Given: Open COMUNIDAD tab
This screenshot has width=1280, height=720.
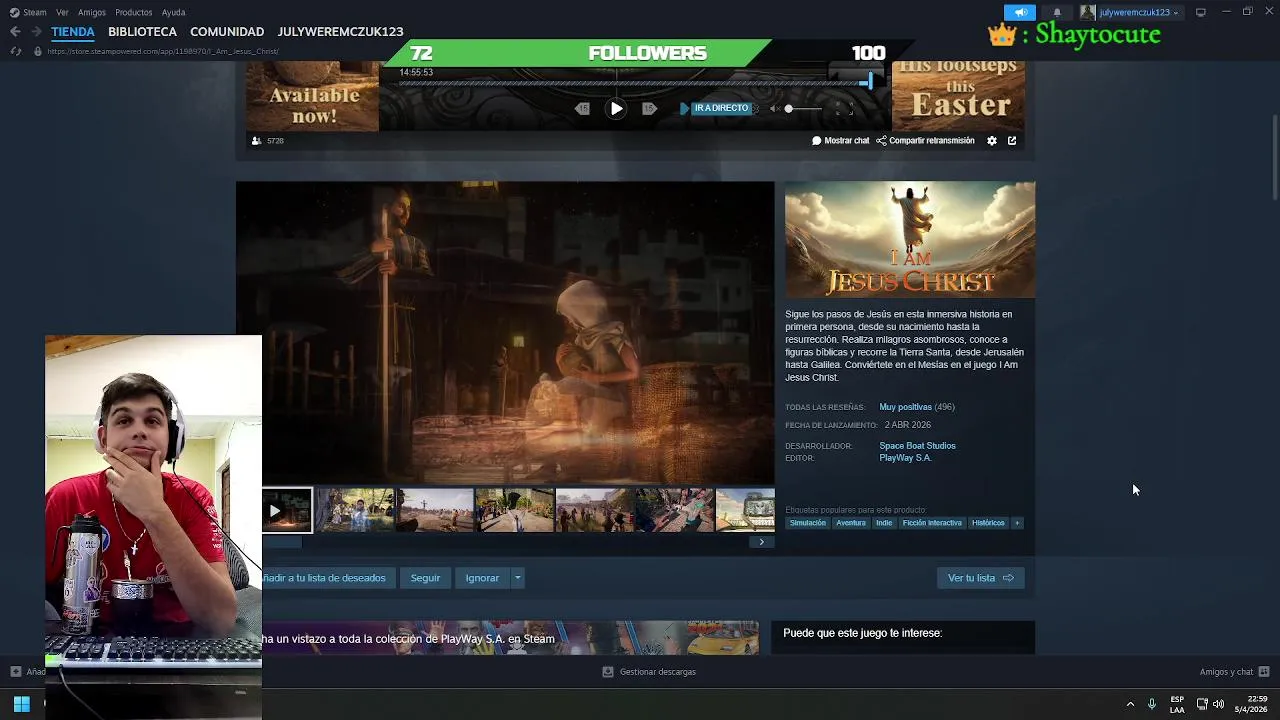Looking at the screenshot, I should pyautogui.click(x=227, y=32).
